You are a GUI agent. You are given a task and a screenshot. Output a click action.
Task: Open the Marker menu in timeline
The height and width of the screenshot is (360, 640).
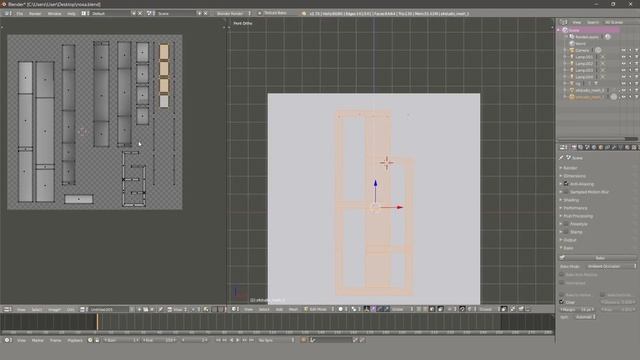pyautogui.click(x=38, y=340)
